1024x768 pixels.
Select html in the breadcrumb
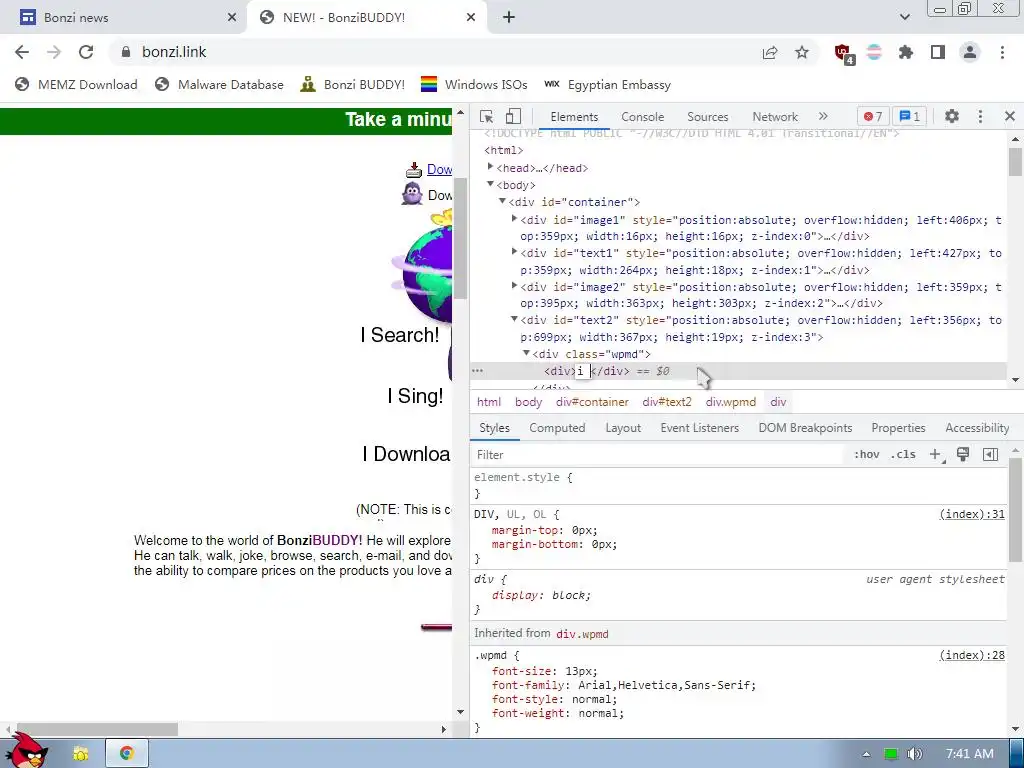488,402
